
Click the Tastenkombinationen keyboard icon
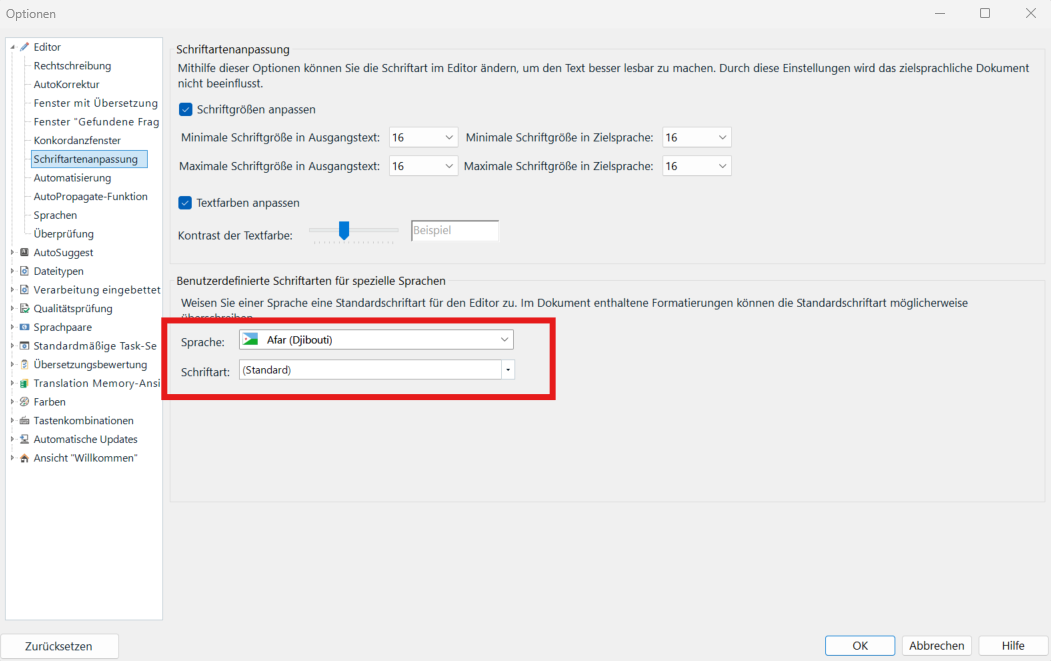coord(25,420)
